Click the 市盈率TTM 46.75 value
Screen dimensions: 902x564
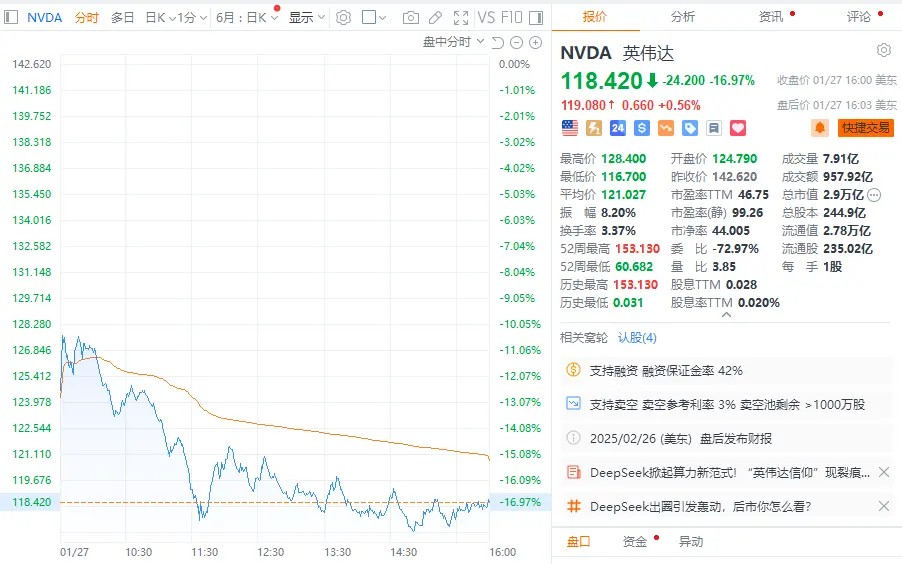click(x=754, y=195)
